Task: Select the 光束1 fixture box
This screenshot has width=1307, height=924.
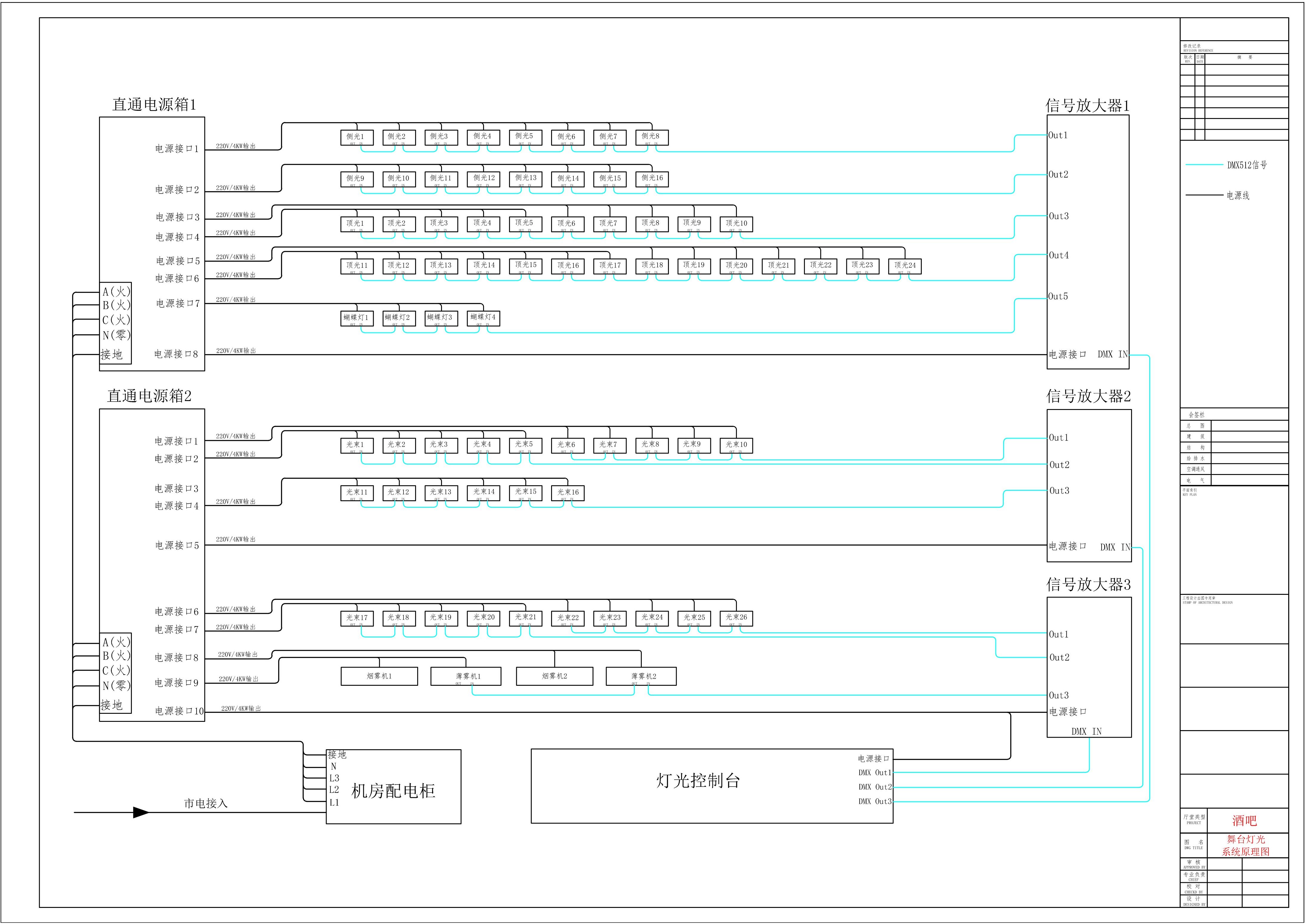Action: coord(357,445)
